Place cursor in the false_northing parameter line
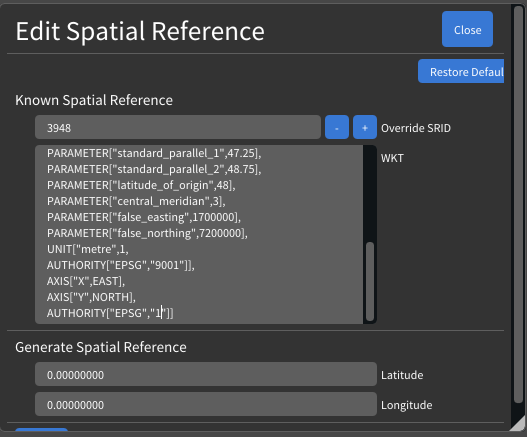Image resolution: width=527 pixels, height=437 pixels. click(x=147, y=233)
